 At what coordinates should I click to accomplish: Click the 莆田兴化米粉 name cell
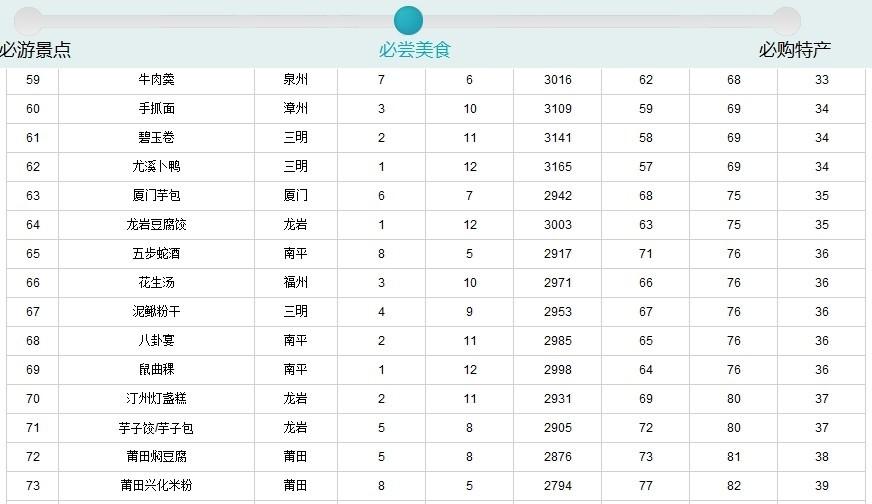point(156,486)
